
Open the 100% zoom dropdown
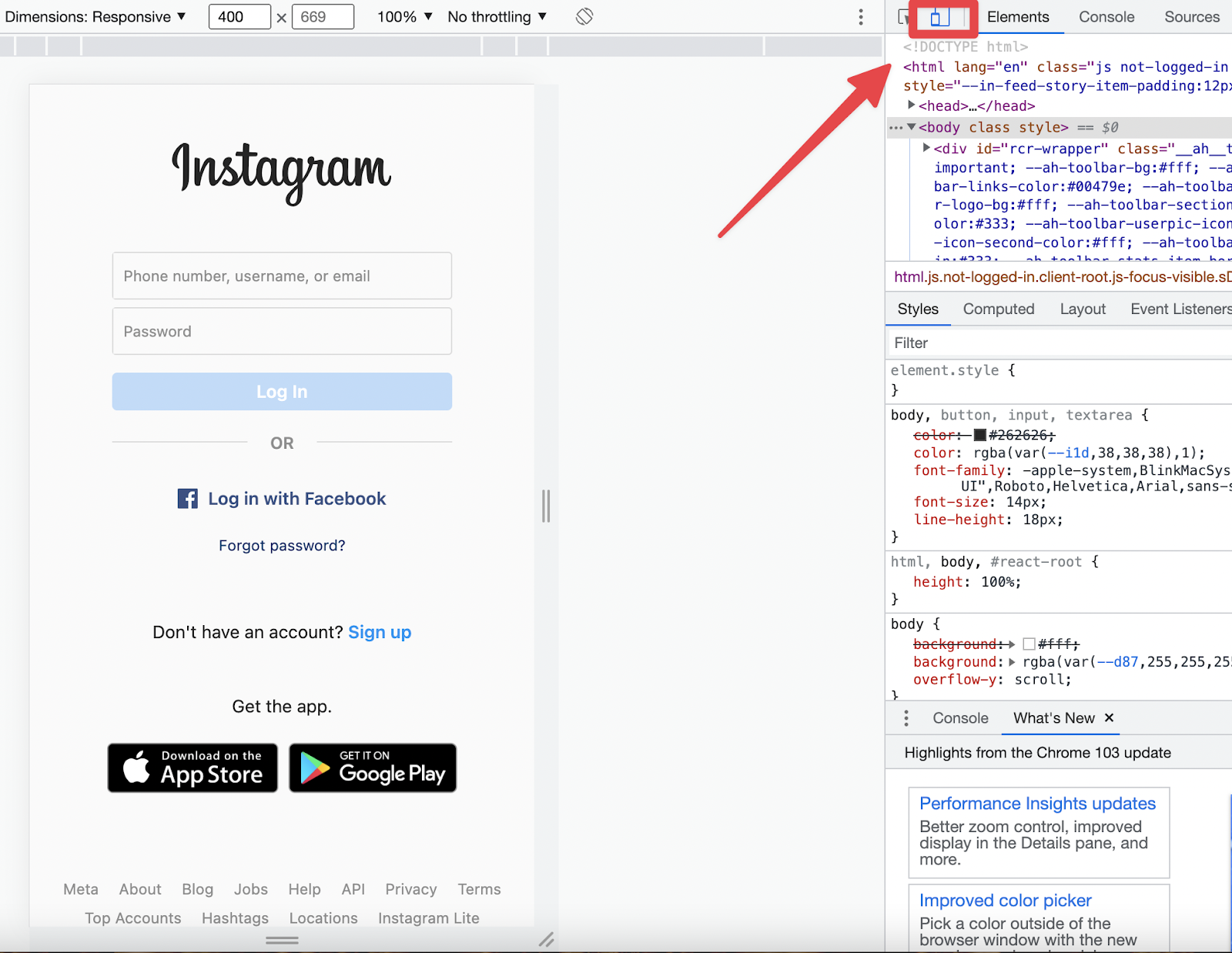405,17
